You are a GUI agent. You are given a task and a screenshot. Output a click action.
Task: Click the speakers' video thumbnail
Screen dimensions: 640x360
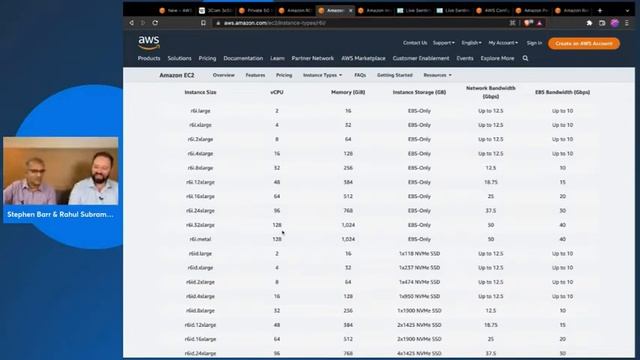click(x=61, y=171)
